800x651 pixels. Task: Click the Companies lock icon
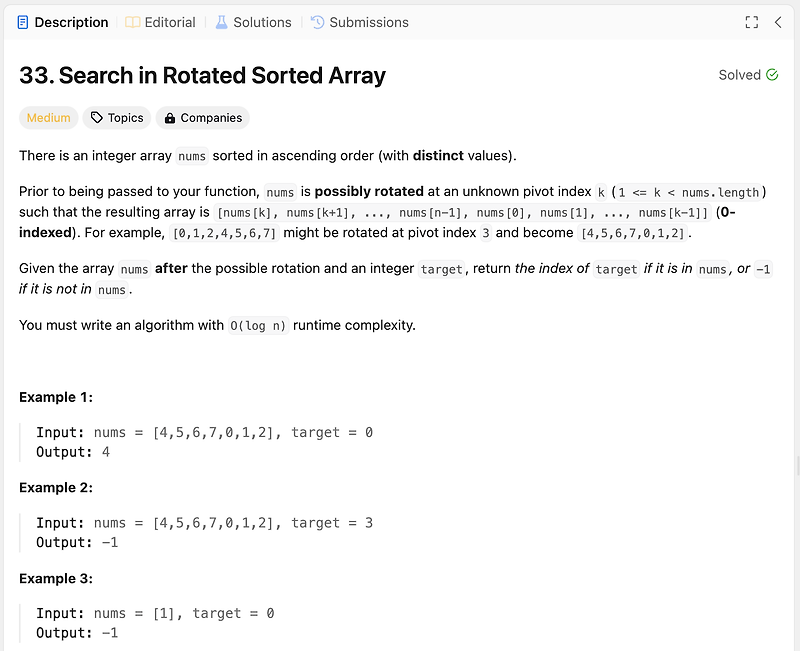170,118
